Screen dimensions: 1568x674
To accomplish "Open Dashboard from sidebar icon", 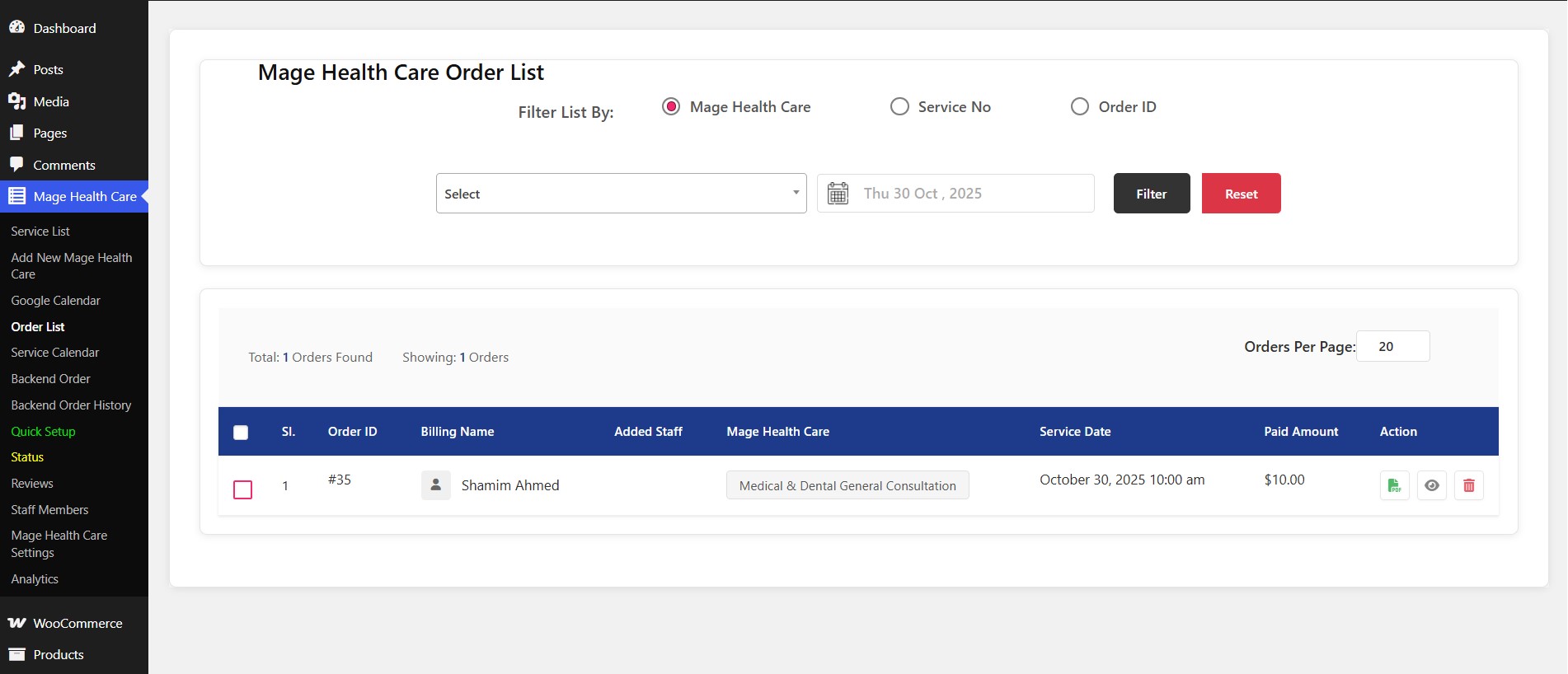I will 16,28.
